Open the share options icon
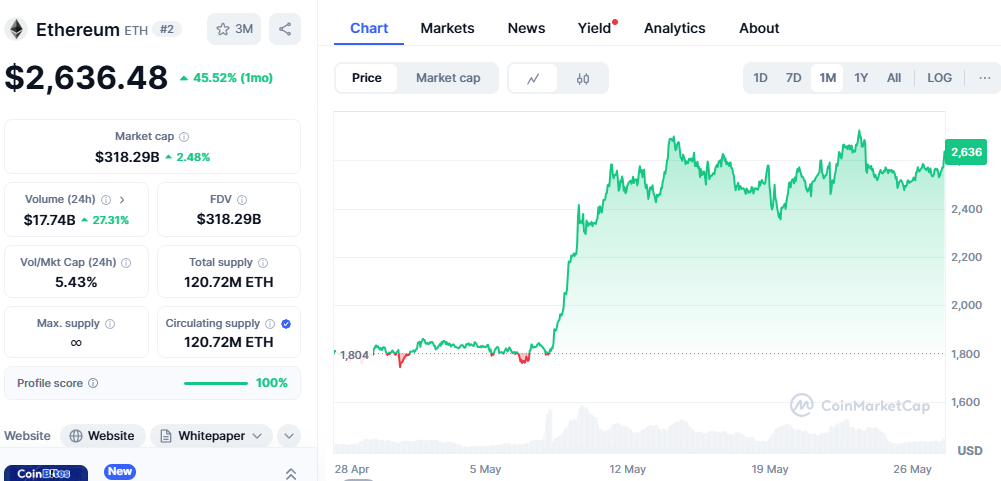 click(x=285, y=29)
